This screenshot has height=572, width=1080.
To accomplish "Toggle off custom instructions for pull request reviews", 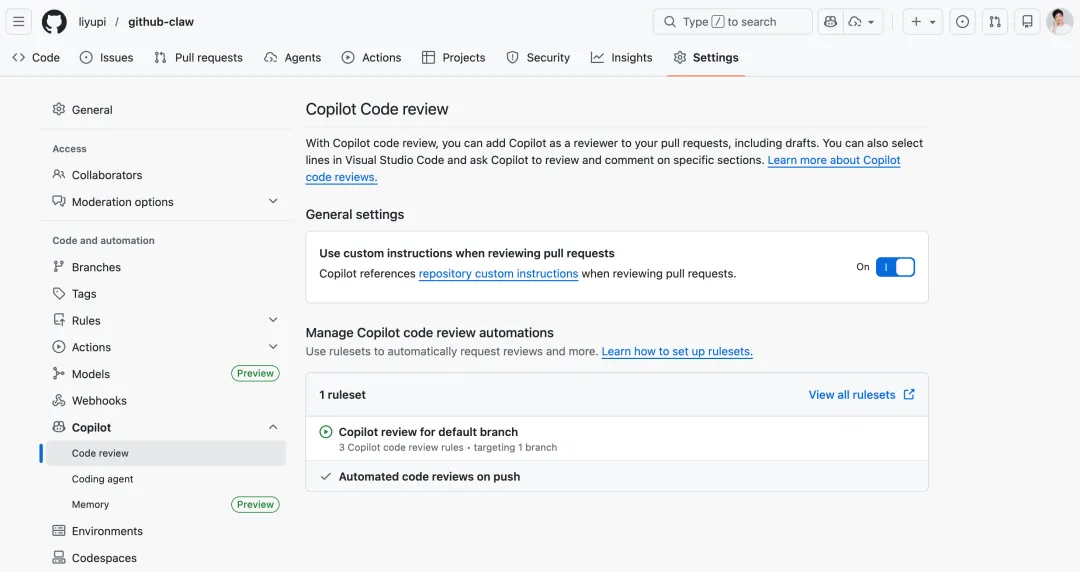I will point(895,267).
